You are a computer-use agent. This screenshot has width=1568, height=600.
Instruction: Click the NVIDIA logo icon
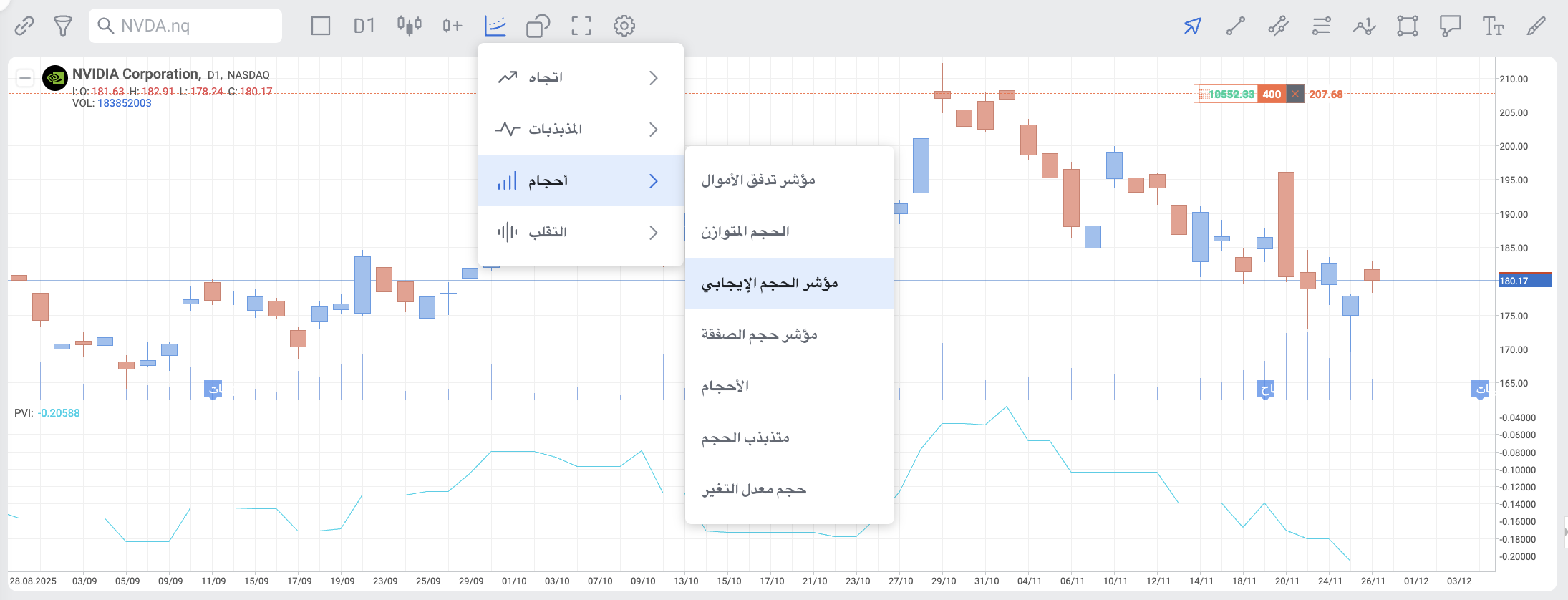[55, 77]
